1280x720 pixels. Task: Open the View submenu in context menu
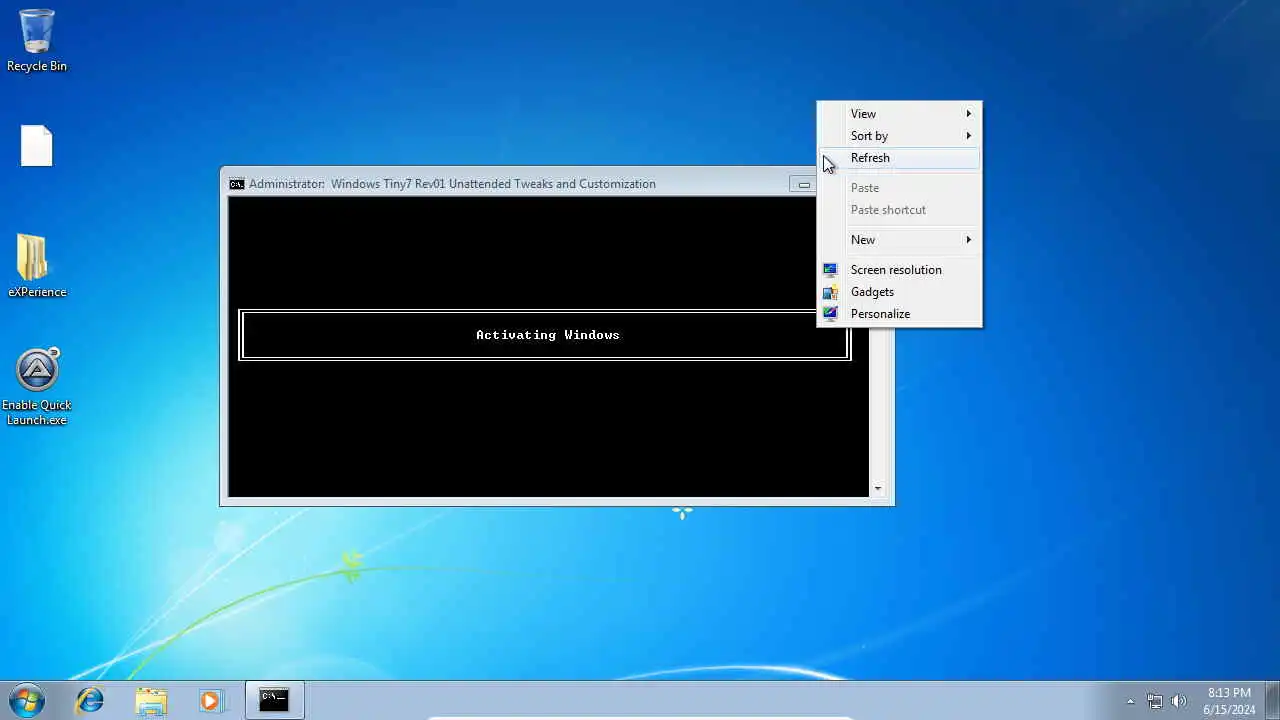point(899,114)
